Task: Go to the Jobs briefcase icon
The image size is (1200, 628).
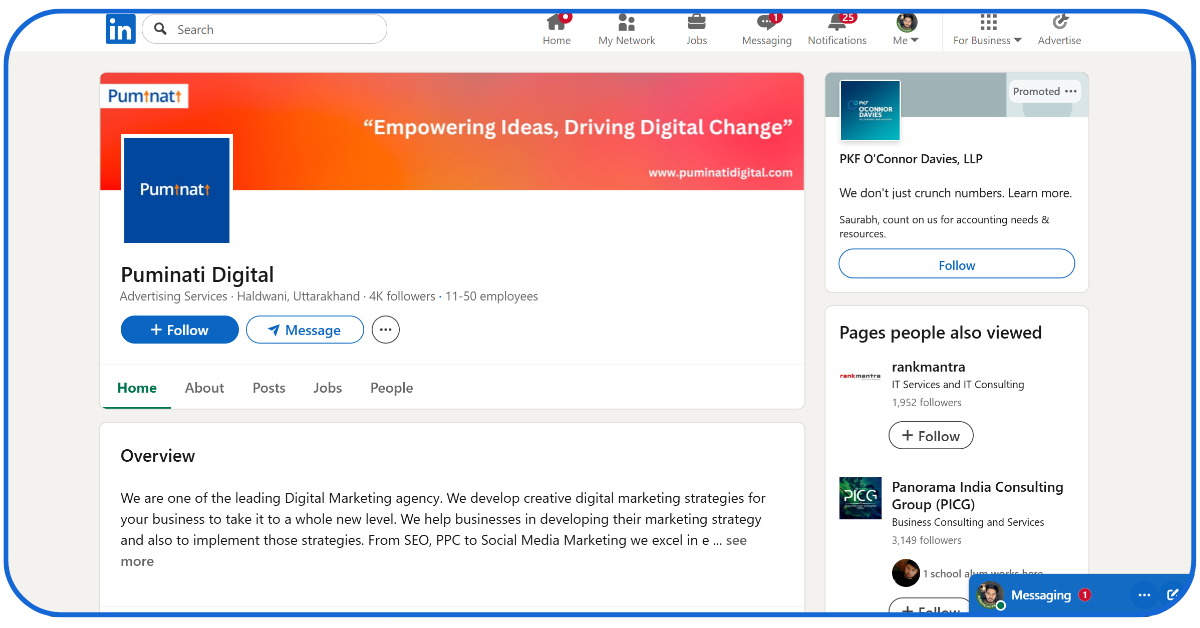Action: (x=697, y=30)
